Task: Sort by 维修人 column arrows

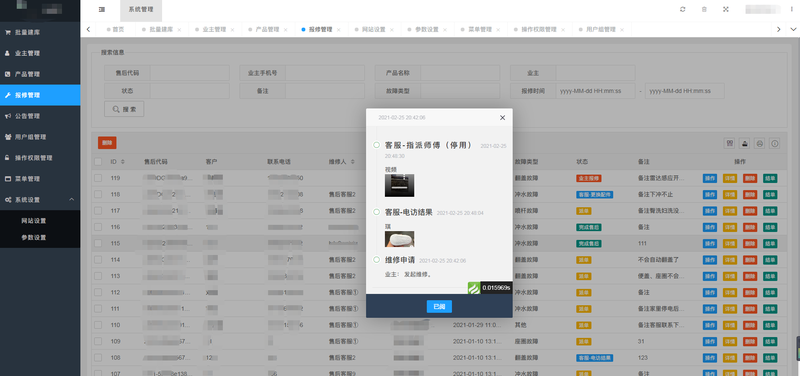Action: click(x=353, y=162)
